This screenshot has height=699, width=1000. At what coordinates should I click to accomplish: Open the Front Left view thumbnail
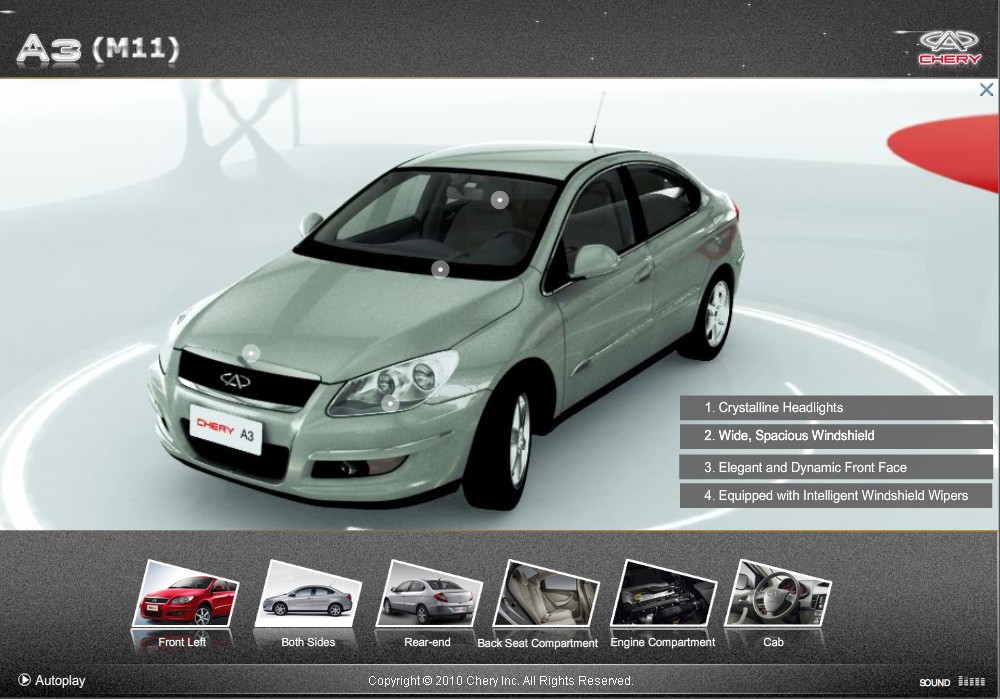click(185, 594)
